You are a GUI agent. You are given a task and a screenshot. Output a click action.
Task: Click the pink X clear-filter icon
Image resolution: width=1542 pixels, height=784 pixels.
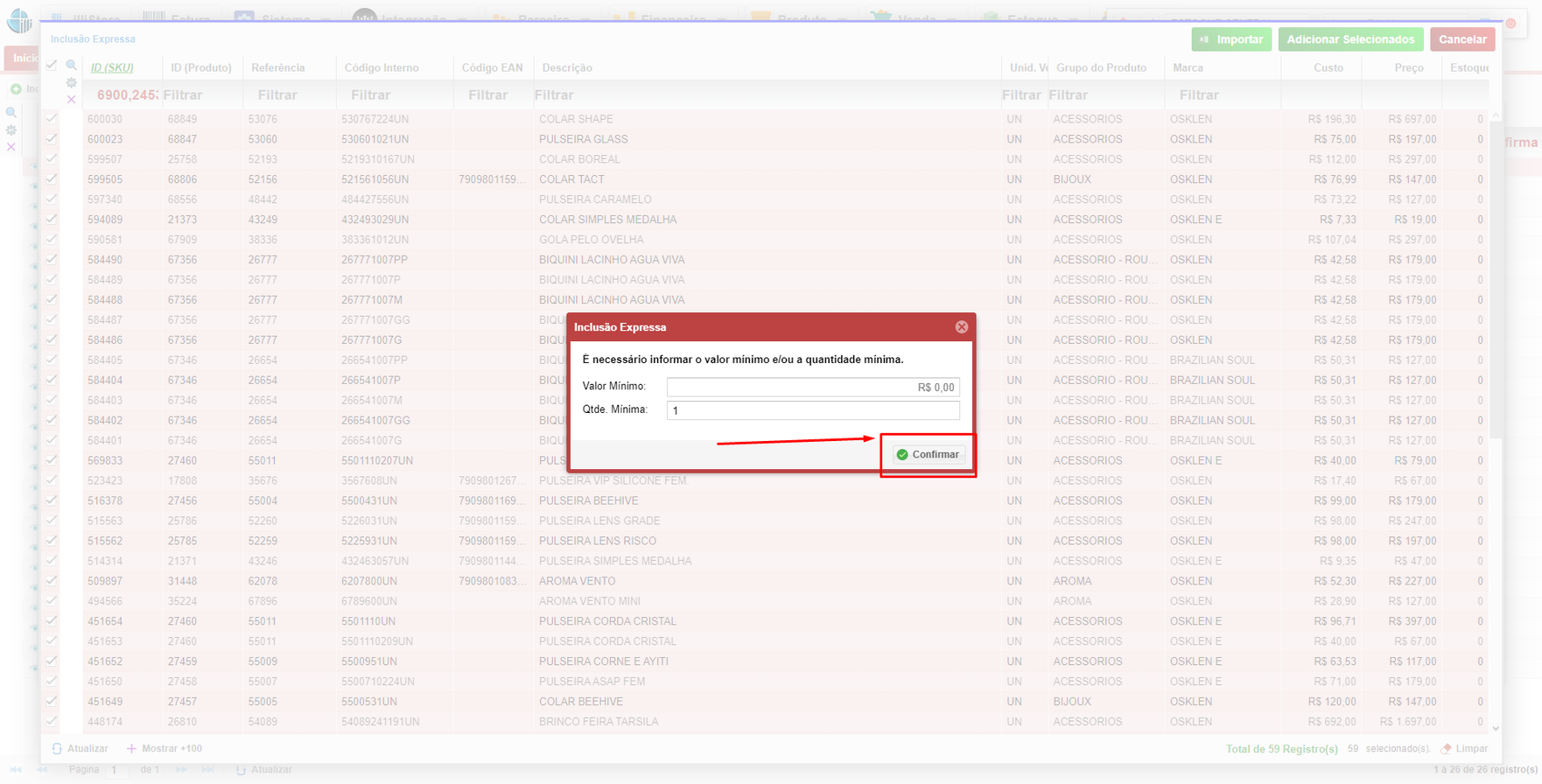[x=72, y=100]
